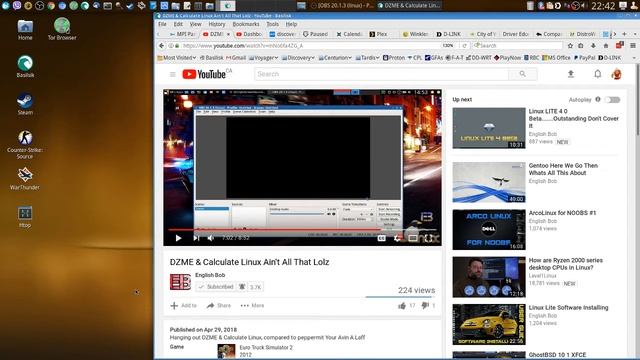The height and width of the screenshot is (360, 640).
Task: Click the Autoplay info icon
Action: (x=598, y=99)
